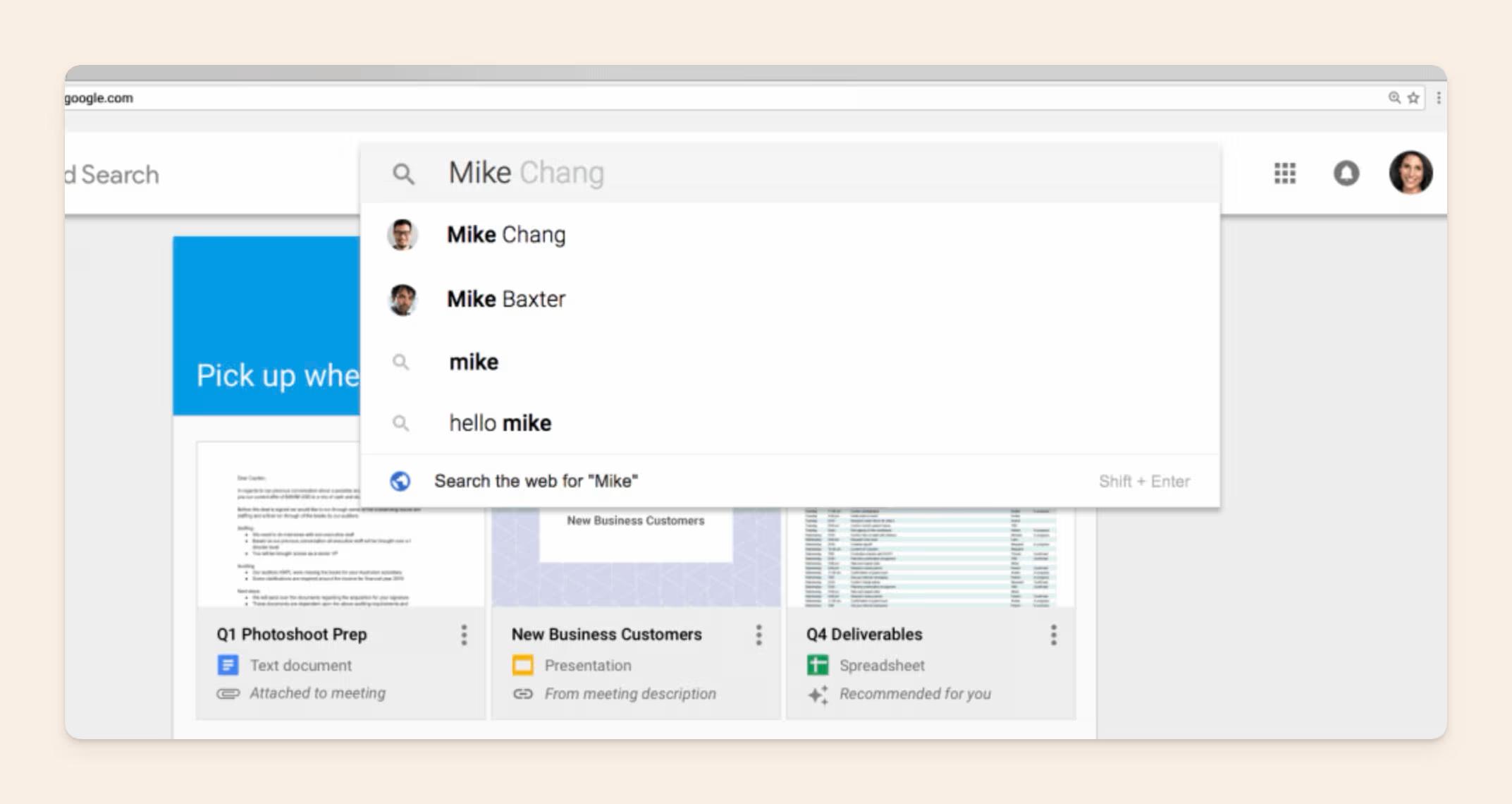1512x804 pixels.
Task: Click the paperclip Attached to meeting icon
Action: point(228,693)
